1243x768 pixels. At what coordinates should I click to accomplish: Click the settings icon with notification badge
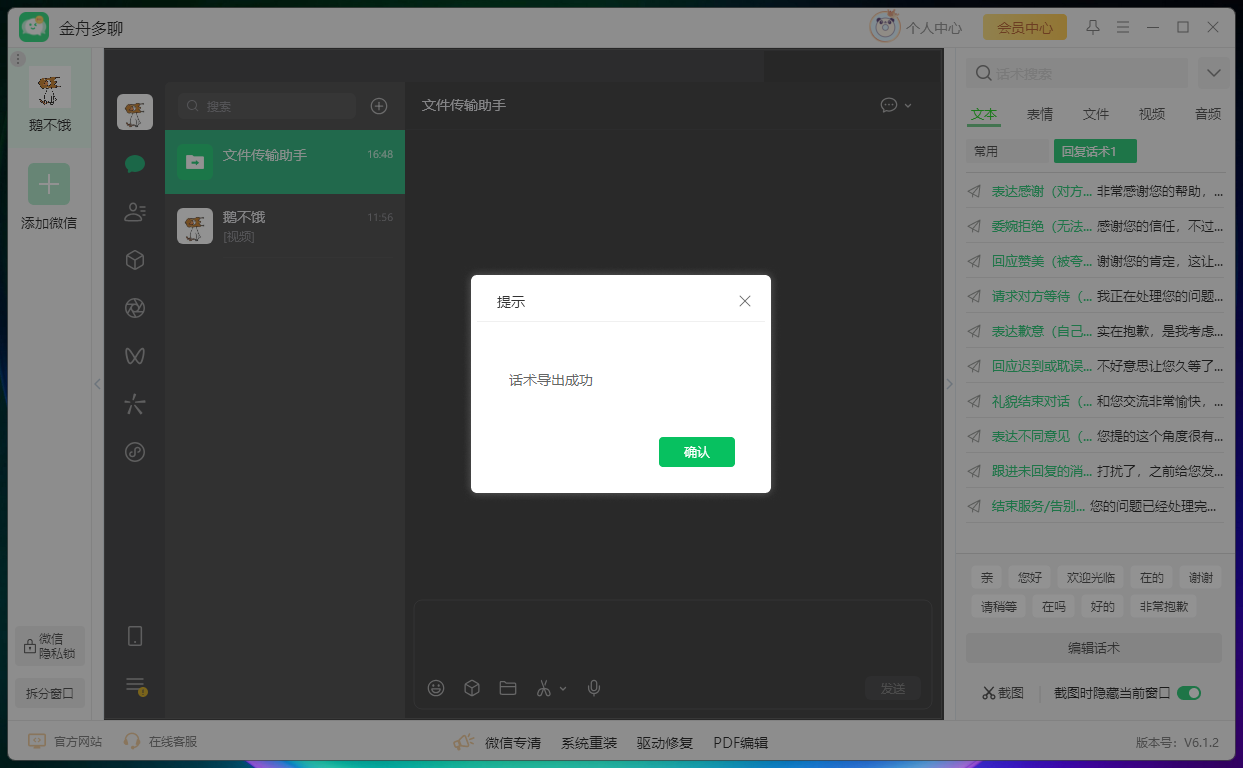pyautogui.click(x=134, y=686)
